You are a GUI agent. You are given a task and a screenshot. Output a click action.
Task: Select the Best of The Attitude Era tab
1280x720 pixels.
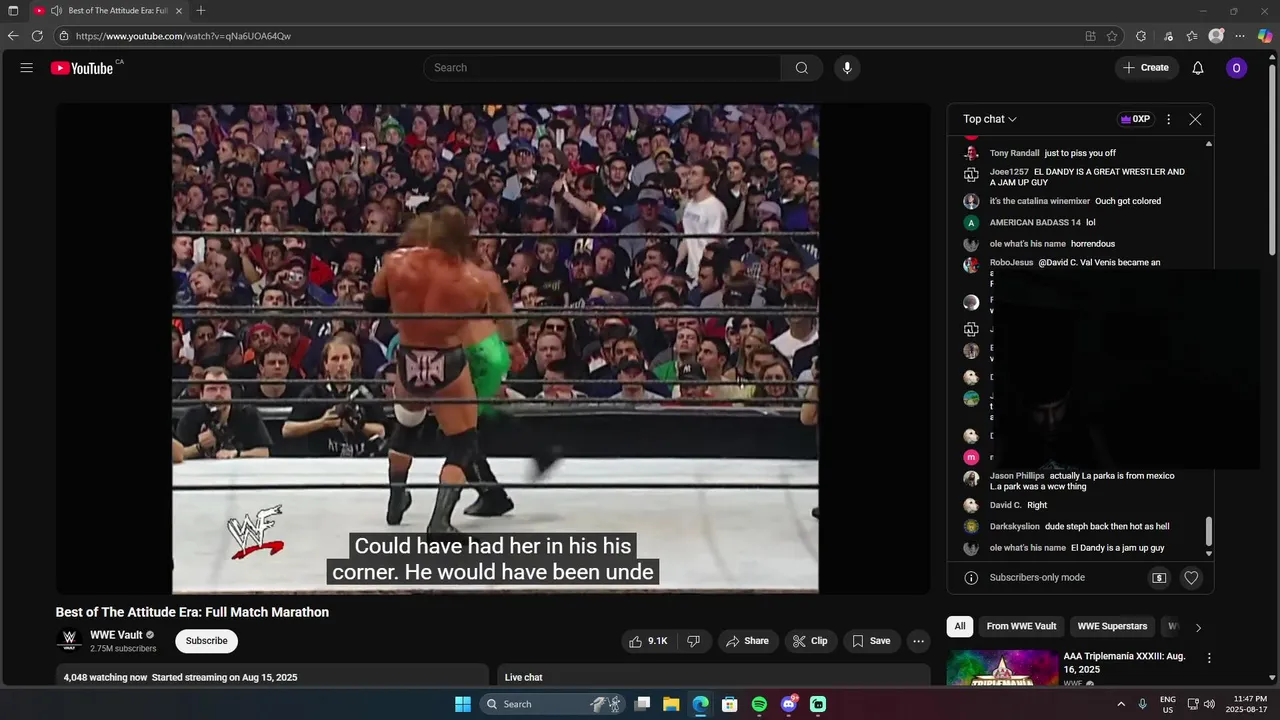[x=109, y=11]
